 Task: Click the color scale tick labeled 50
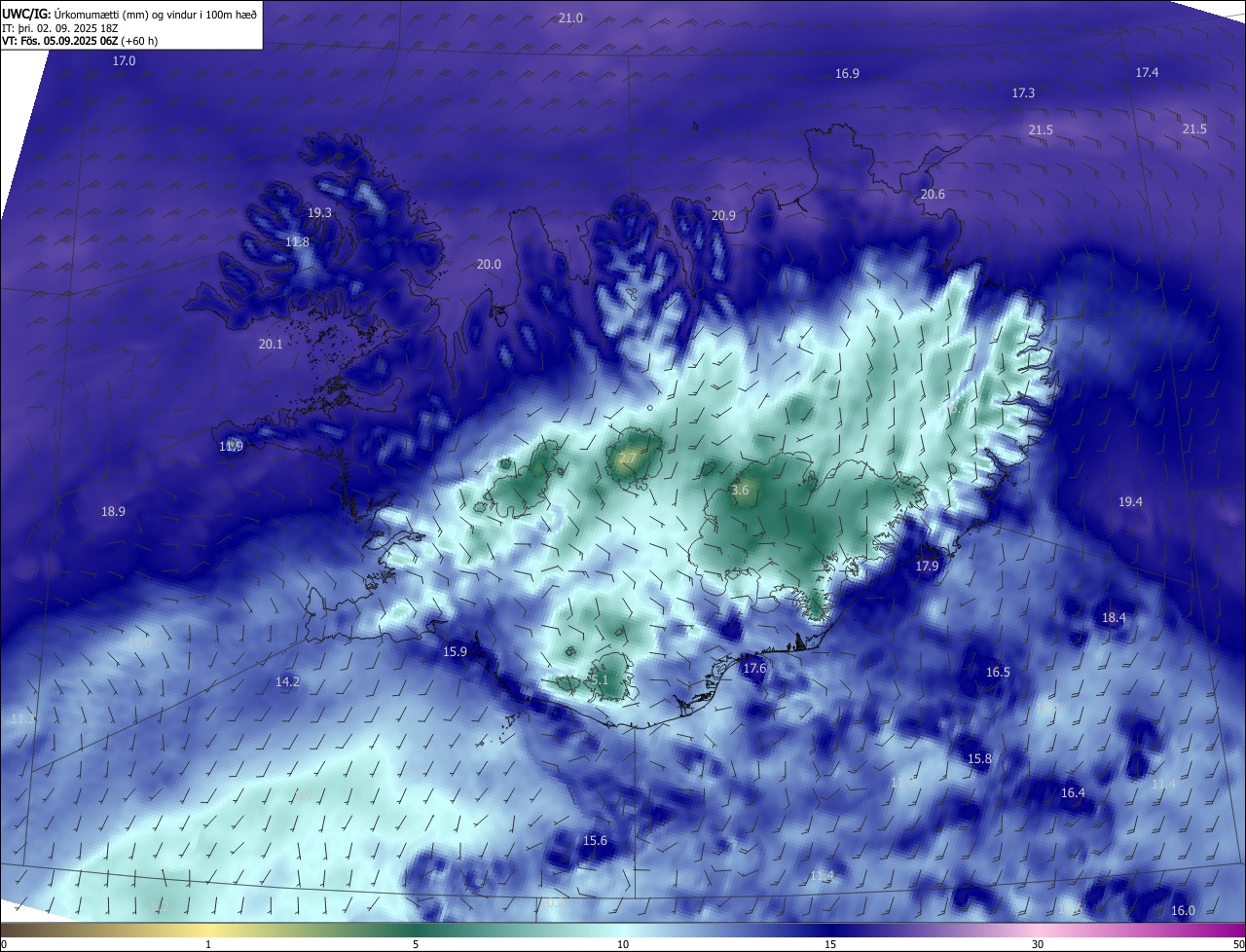coord(1238,944)
